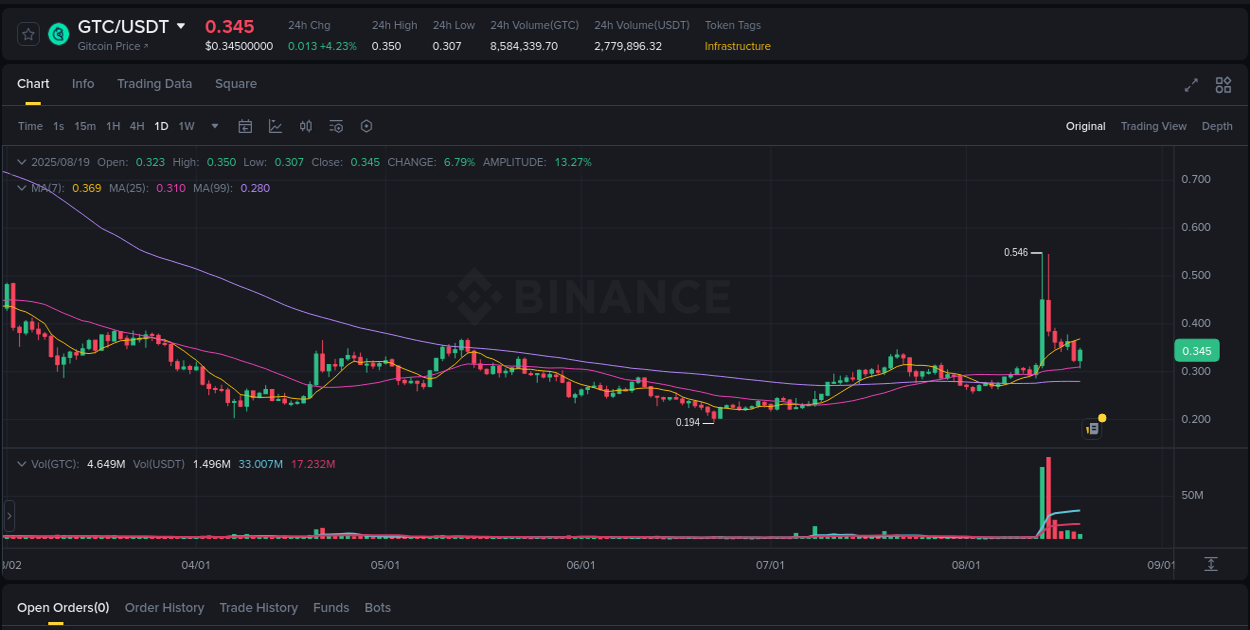
Task: Collapse the OHLC data row chevron
Action: coord(21,161)
